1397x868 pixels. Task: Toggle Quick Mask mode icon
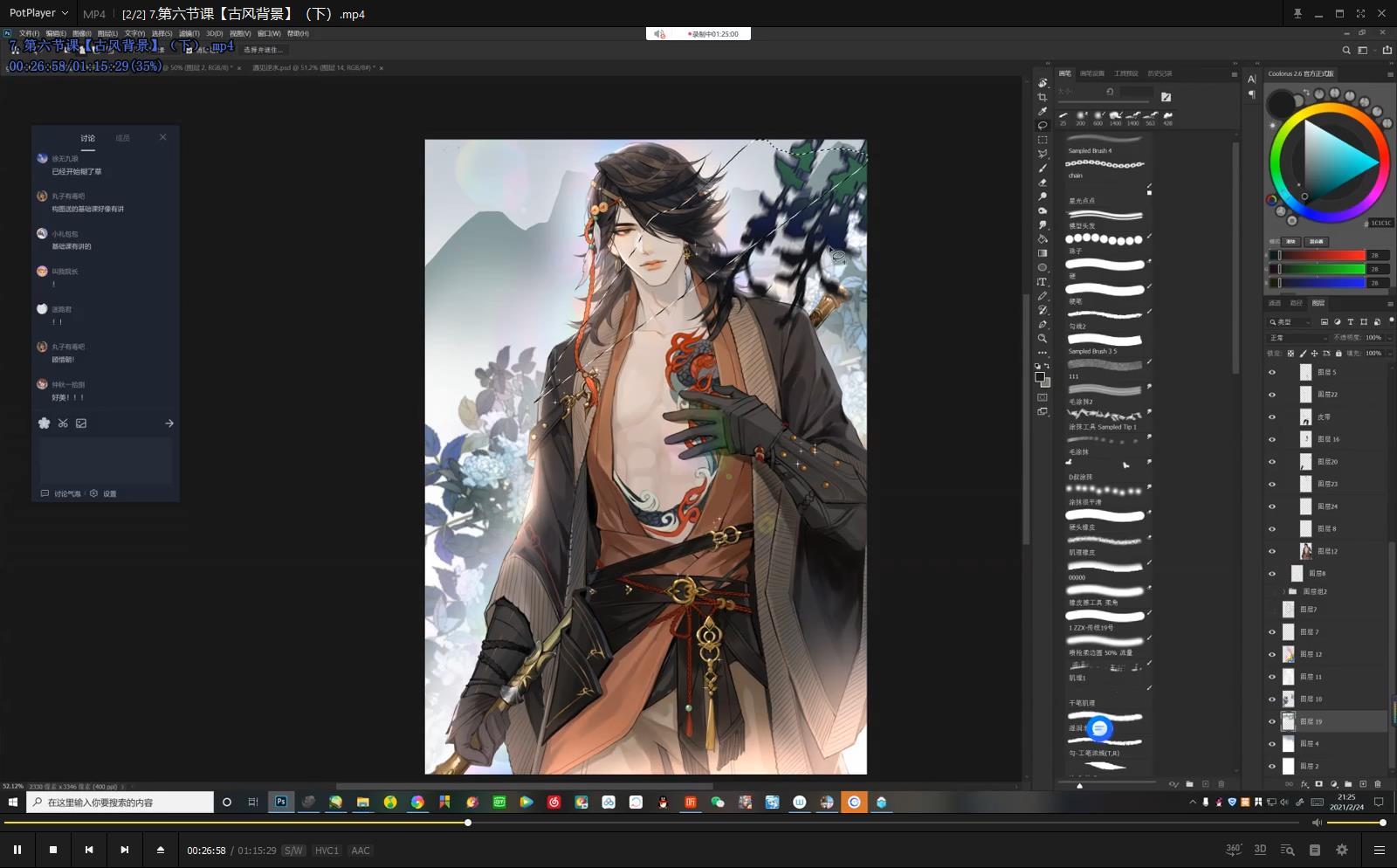(1043, 397)
